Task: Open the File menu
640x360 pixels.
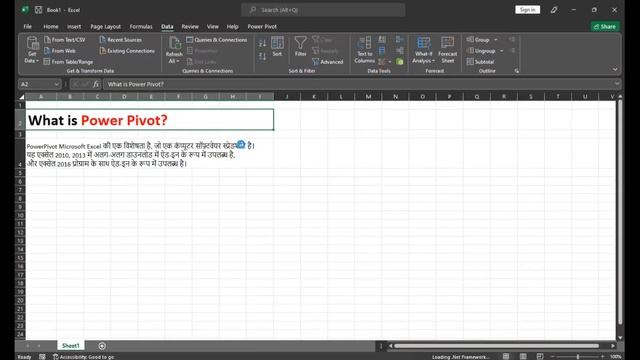Action: click(28, 27)
